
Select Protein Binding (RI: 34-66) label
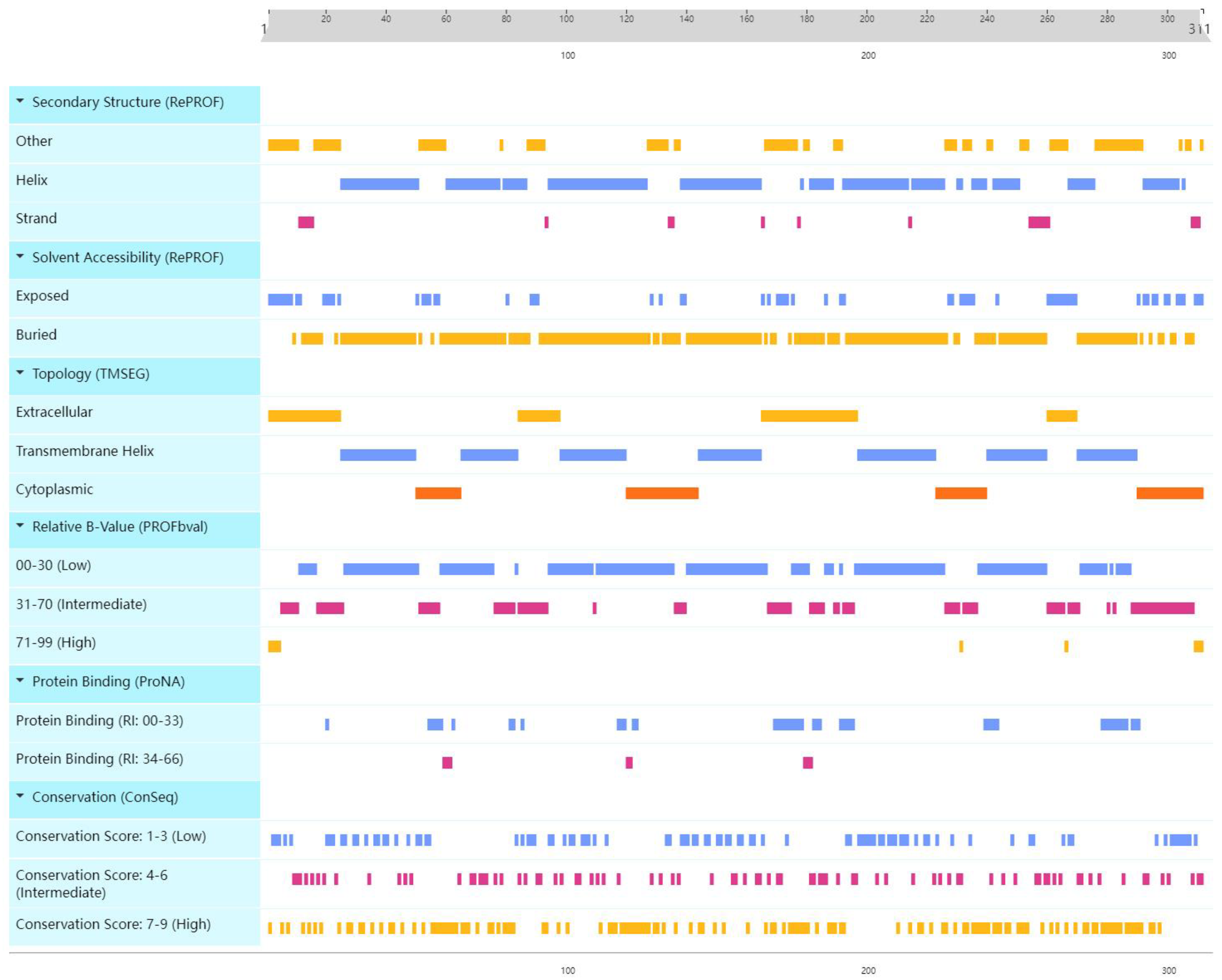(99, 759)
